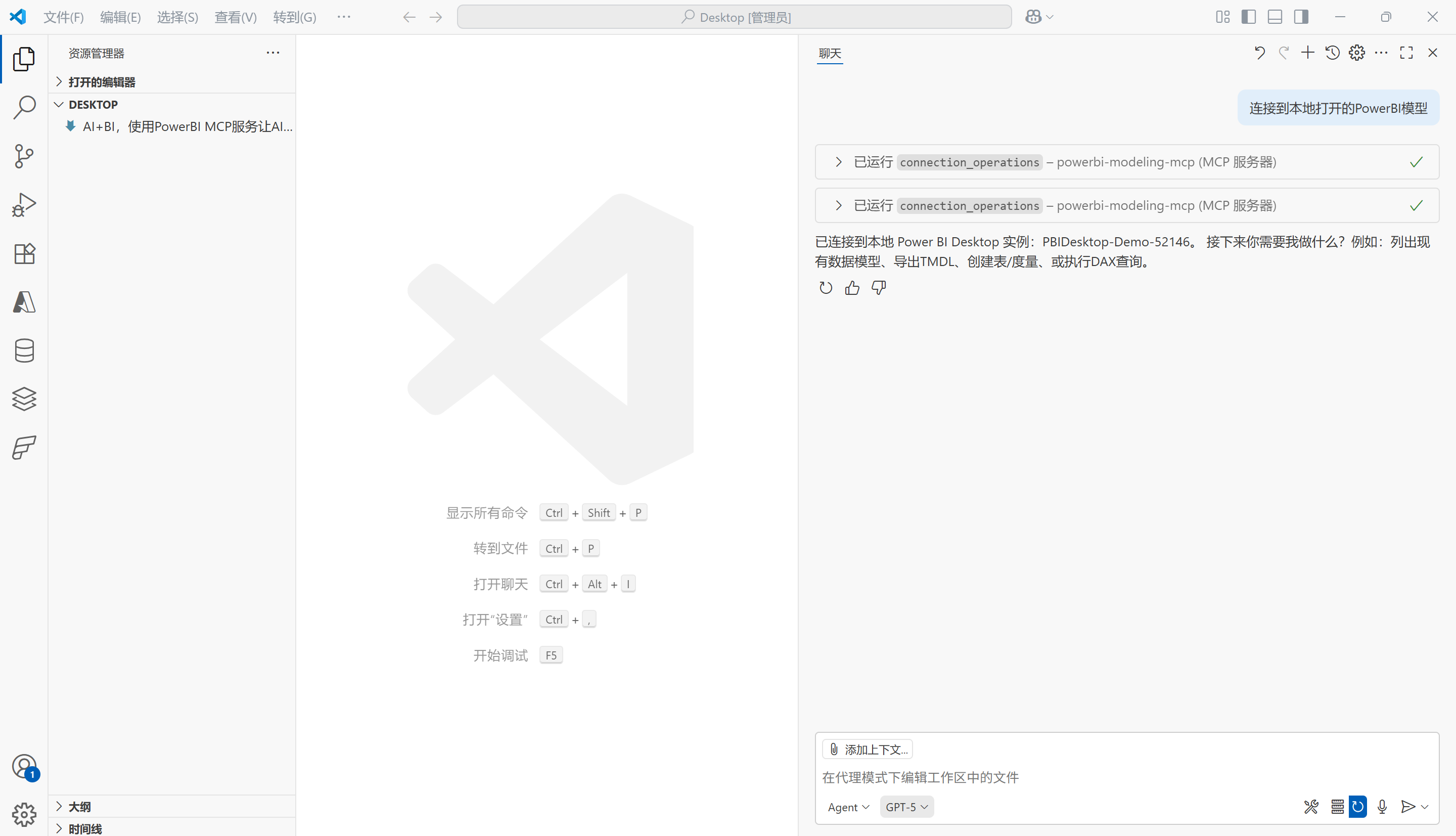Click the thumbs up on chat response
Screen dimensions: 1456x836
coord(852,288)
